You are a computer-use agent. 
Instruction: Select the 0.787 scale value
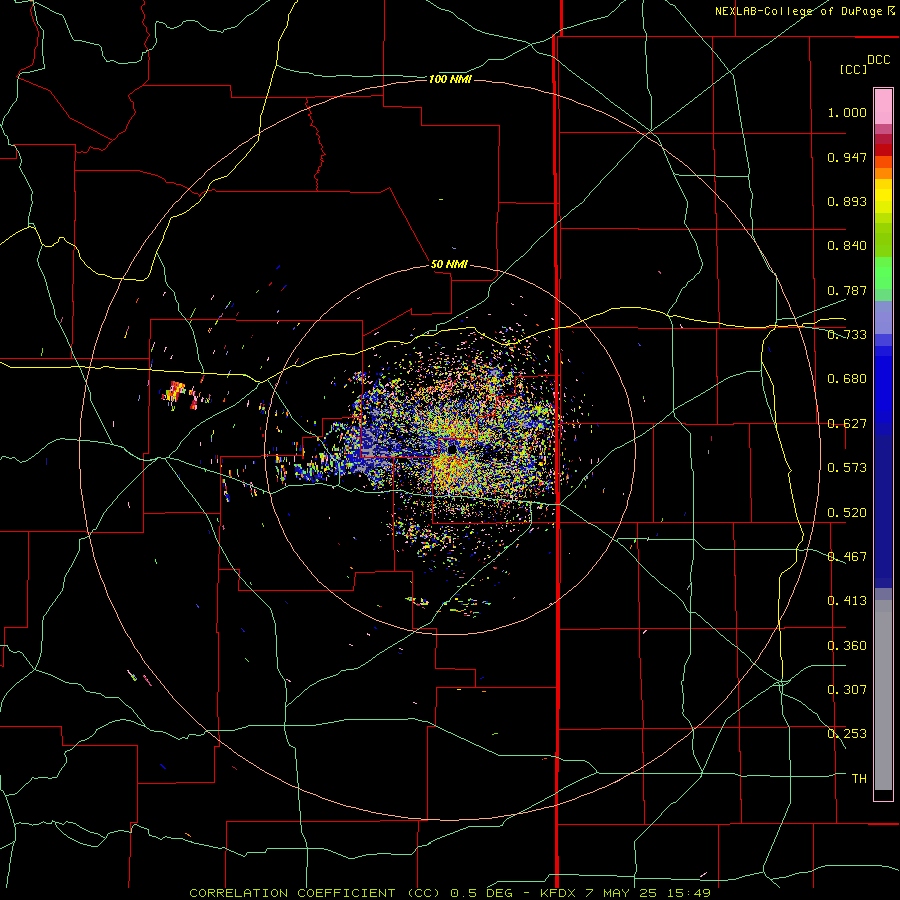pyautogui.click(x=847, y=290)
